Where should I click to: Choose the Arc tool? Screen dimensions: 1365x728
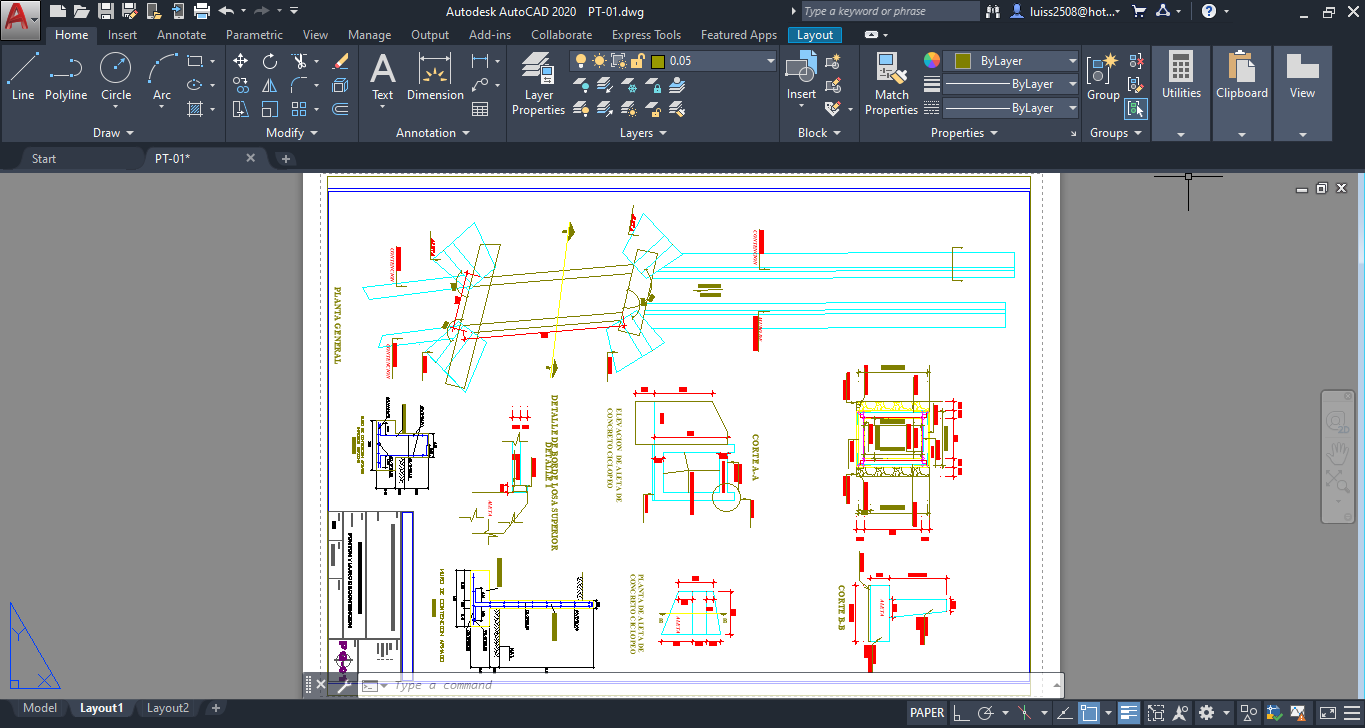point(162,80)
